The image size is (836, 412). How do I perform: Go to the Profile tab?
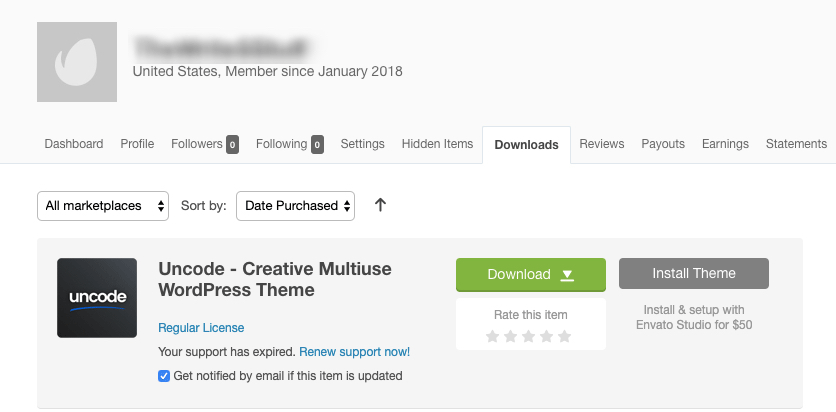(137, 144)
